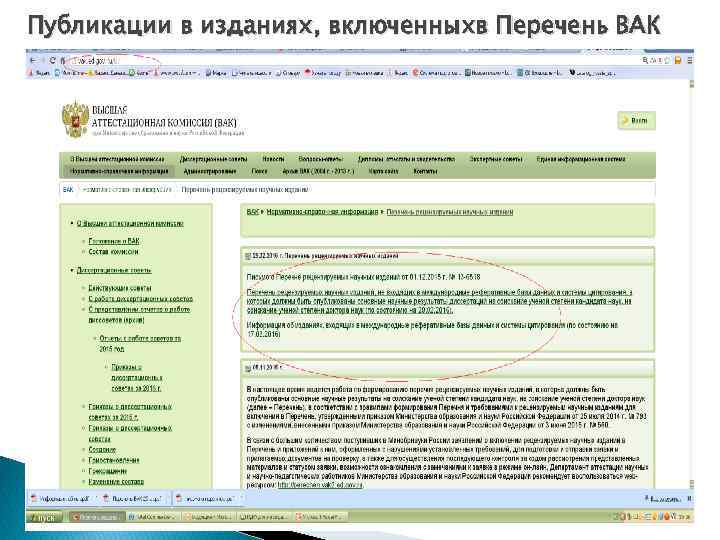Open sidebar link О работе диссертационных советов
Screen dimensions: 720x540
pos(141,299)
